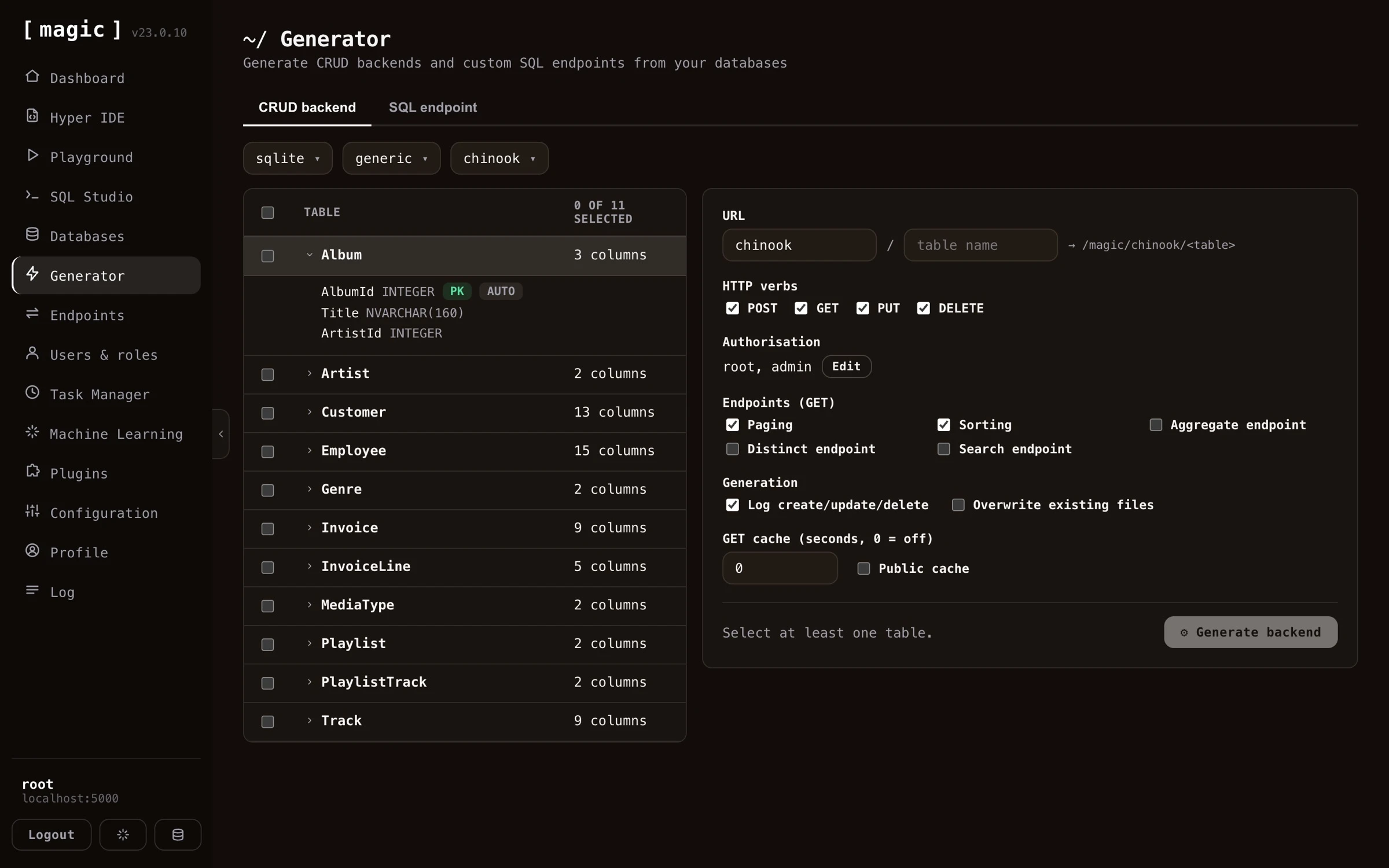Open the generic connection dropdown
Image resolution: width=1389 pixels, height=868 pixels.
(391, 159)
